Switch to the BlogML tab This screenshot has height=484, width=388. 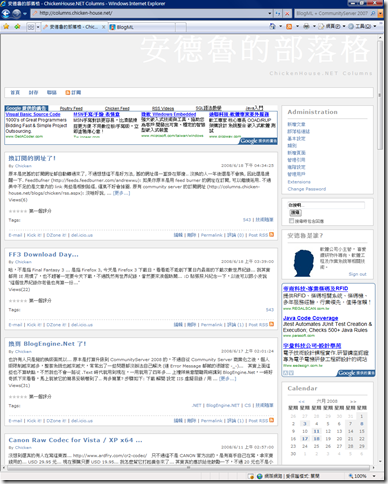(142, 27)
